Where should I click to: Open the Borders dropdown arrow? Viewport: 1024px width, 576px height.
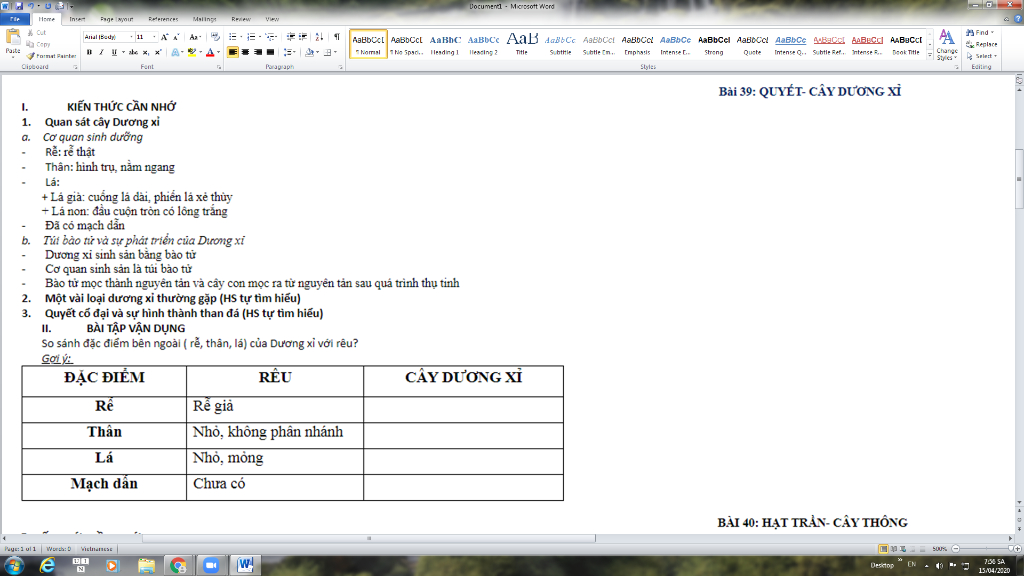click(x=336, y=52)
